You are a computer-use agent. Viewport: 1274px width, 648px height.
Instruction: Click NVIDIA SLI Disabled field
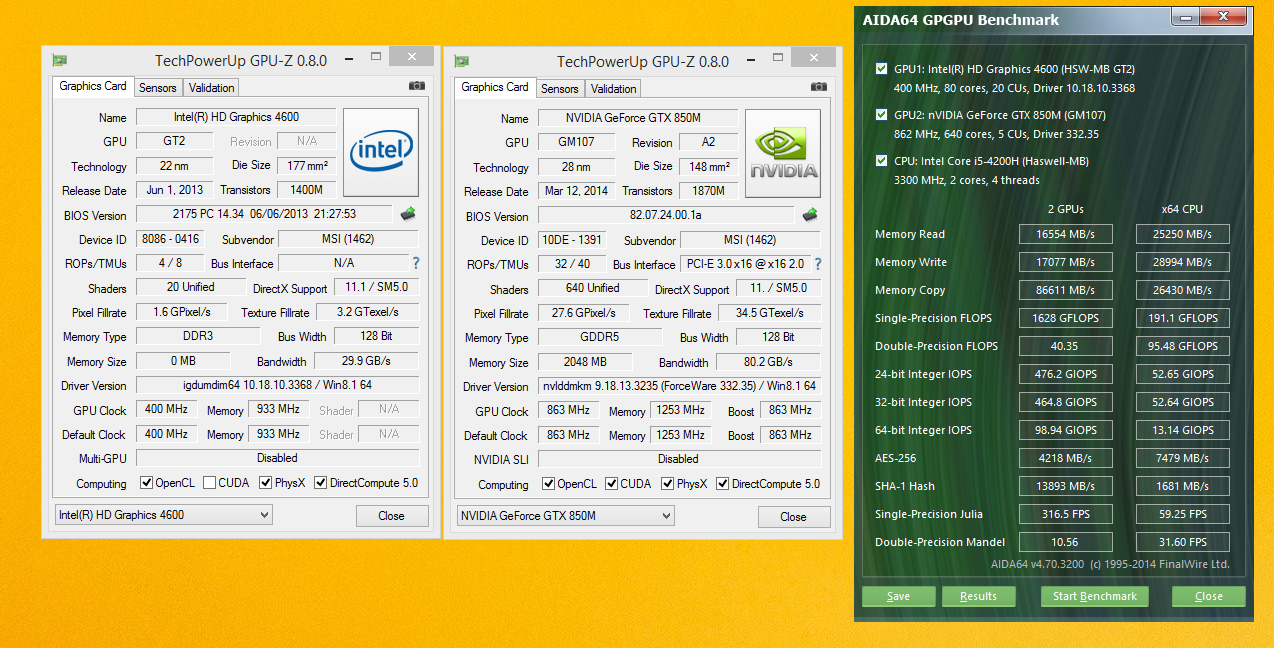[x=679, y=459]
